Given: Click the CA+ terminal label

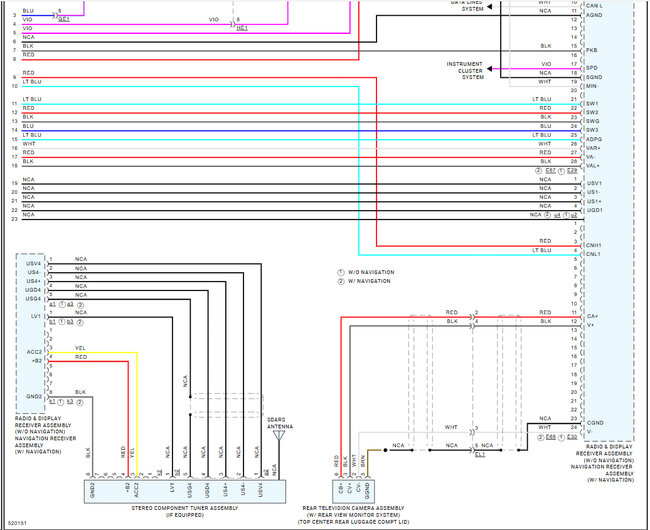Looking at the screenshot, I should [592, 316].
